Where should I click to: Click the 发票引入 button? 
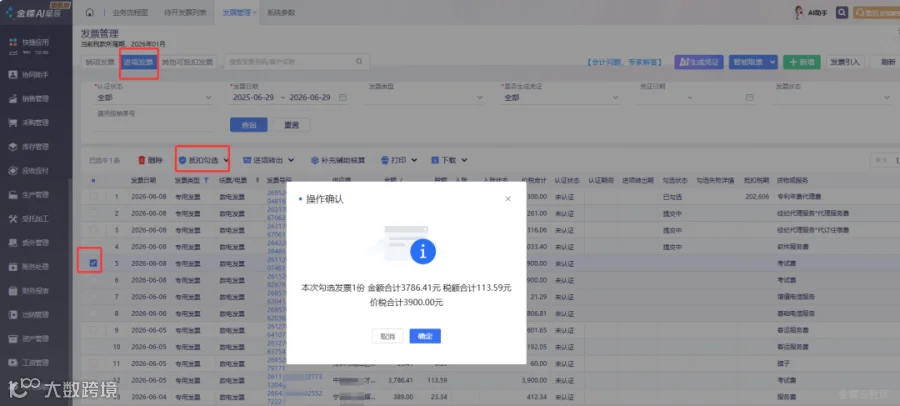845,62
